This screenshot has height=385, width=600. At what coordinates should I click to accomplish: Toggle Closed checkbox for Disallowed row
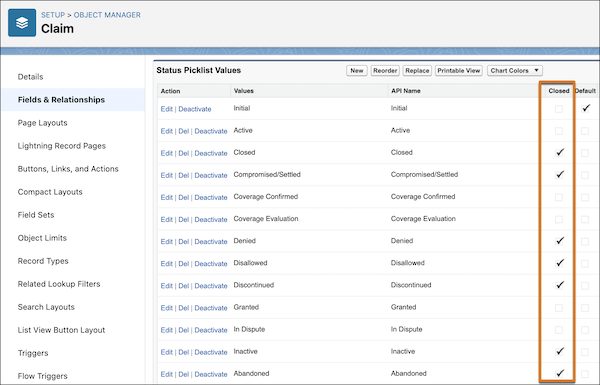pyautogui.click(x=559, y=263)
